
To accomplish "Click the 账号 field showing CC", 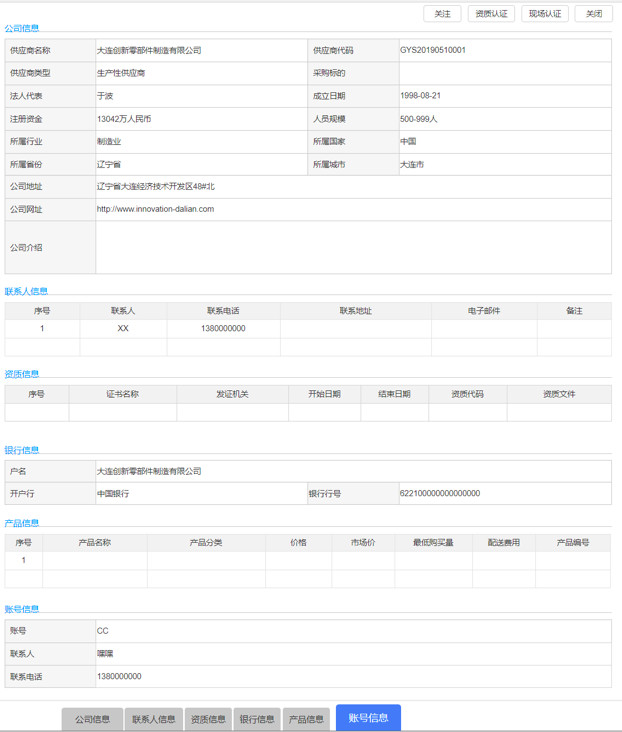I will pyautogui.click(x=352, y=631).
